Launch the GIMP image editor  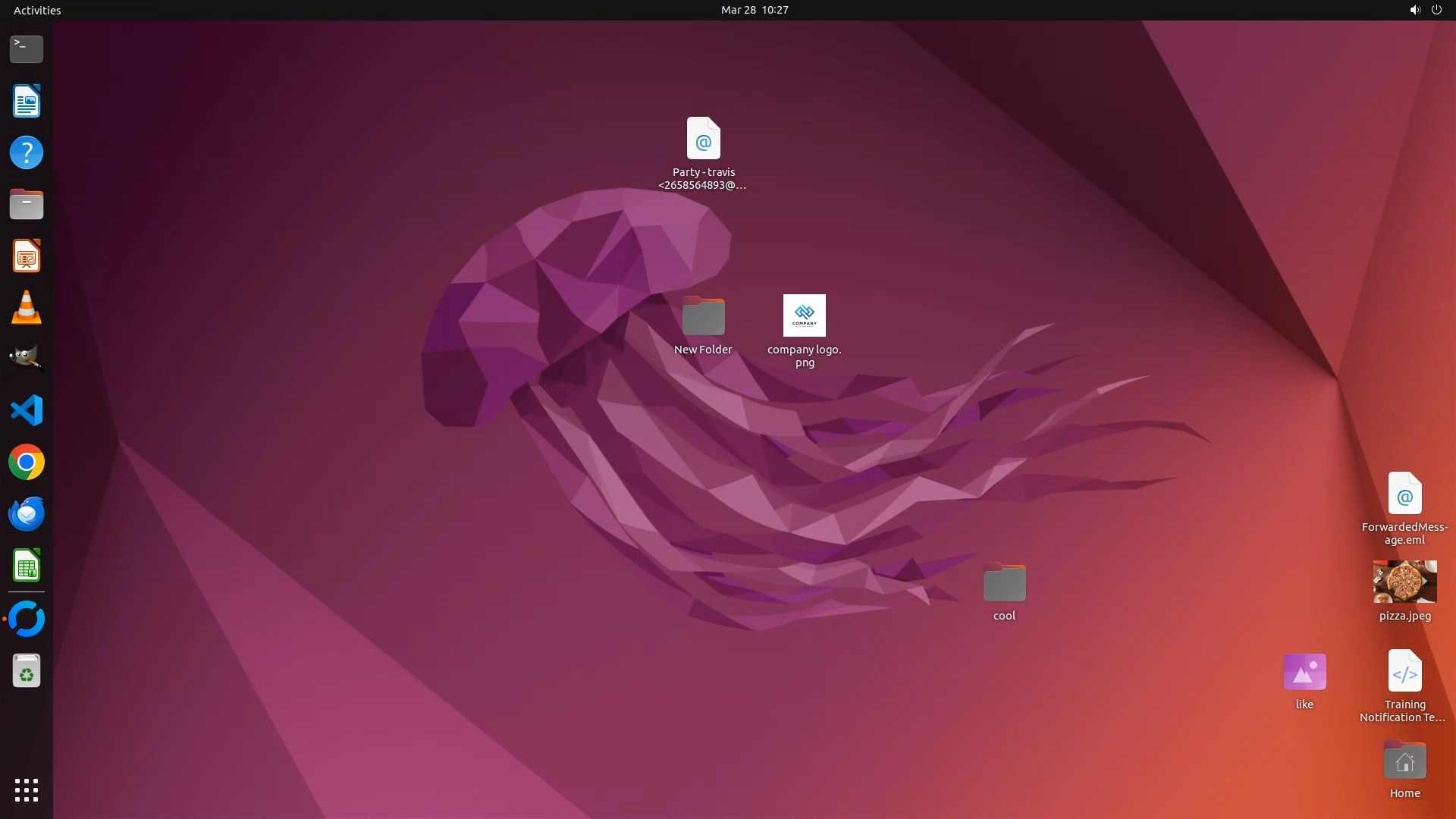click(x=27, y=359)
